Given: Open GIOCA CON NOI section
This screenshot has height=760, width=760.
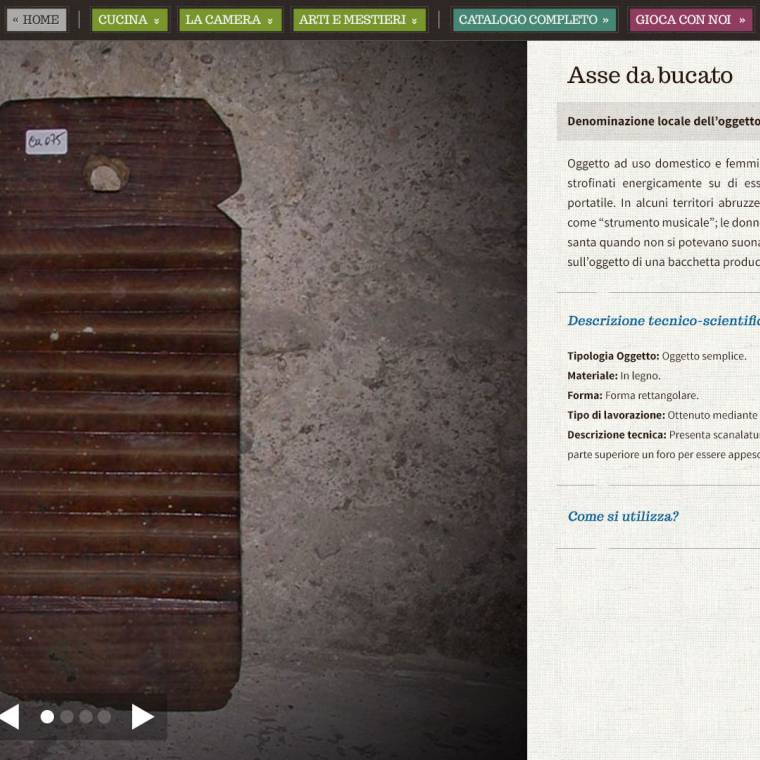Looking at the screenshot, I should pos(691,20).
